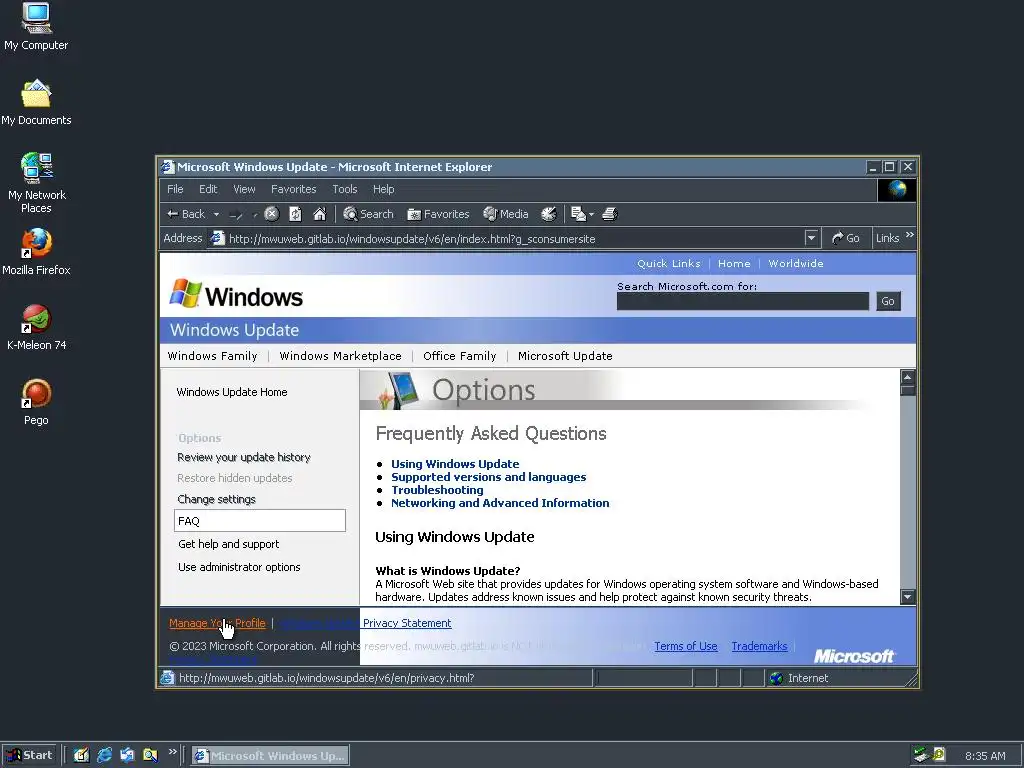
Task: Go to the Home page icon
Action: 319,214
